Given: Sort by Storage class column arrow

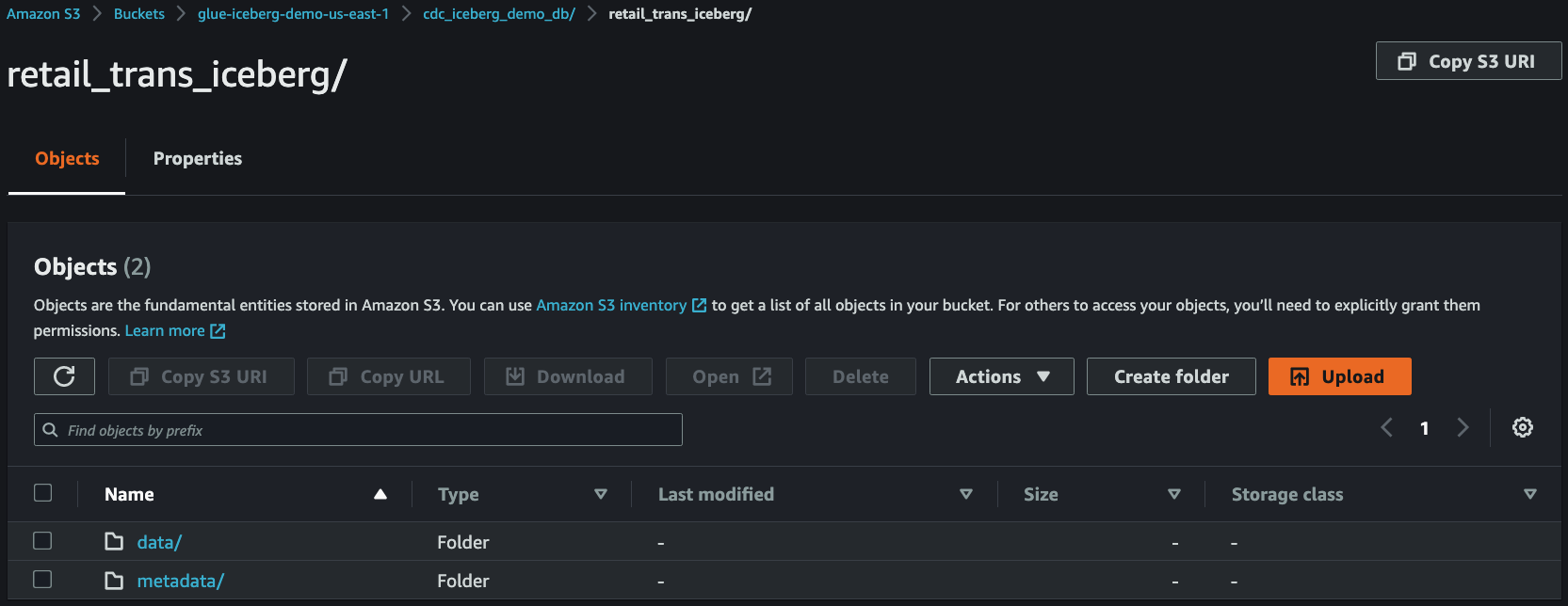Looking at the screenshot, I should click(1530, 494).
